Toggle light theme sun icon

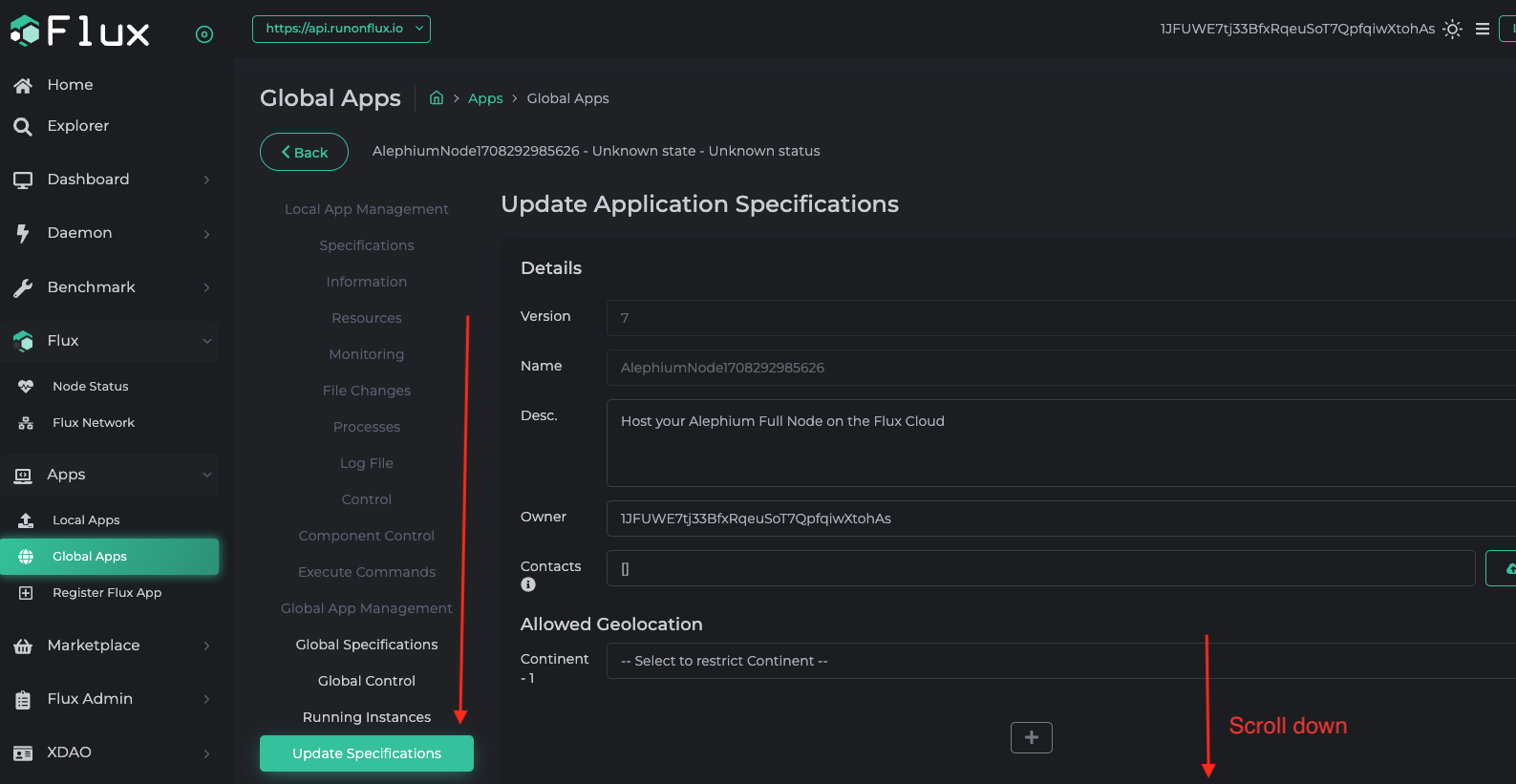coord(1452,30)
